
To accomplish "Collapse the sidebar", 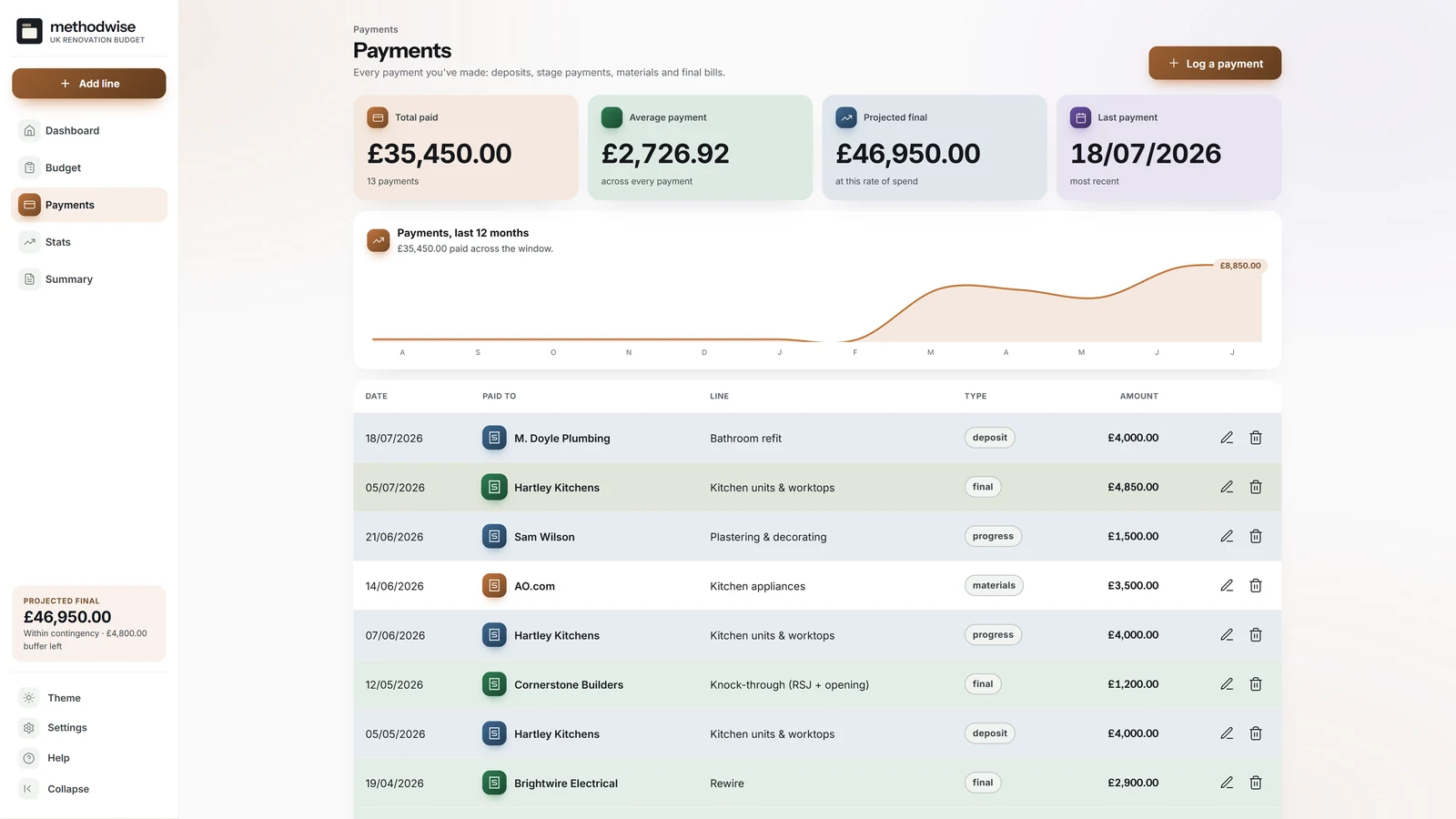I will 89,789.
